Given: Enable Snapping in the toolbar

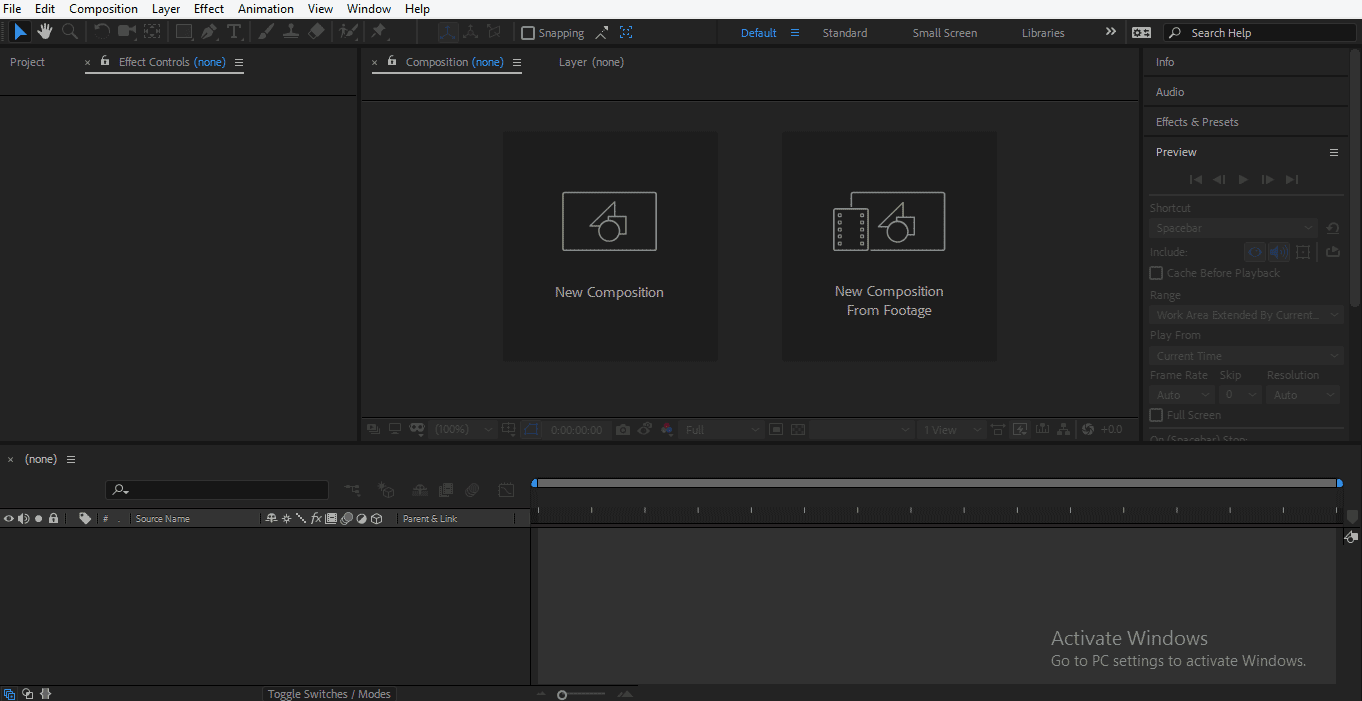Looking at the screenshot, I should click(x=528, y=32).
